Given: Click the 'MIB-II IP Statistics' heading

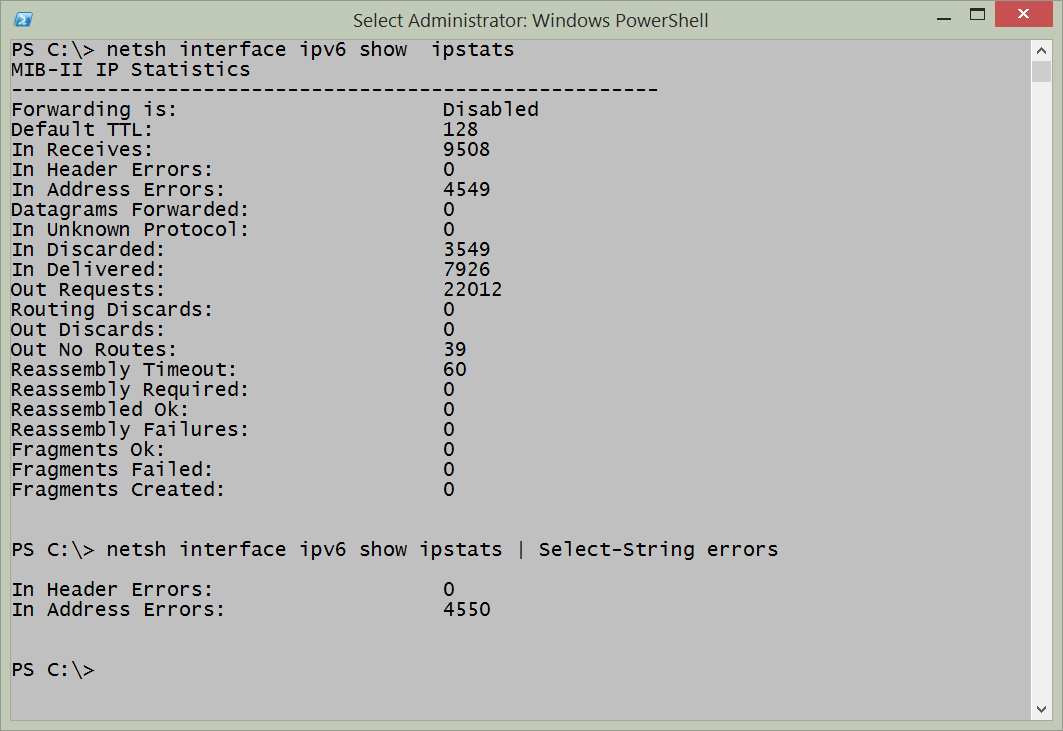Looking at the screenshot, I should 130,70.
